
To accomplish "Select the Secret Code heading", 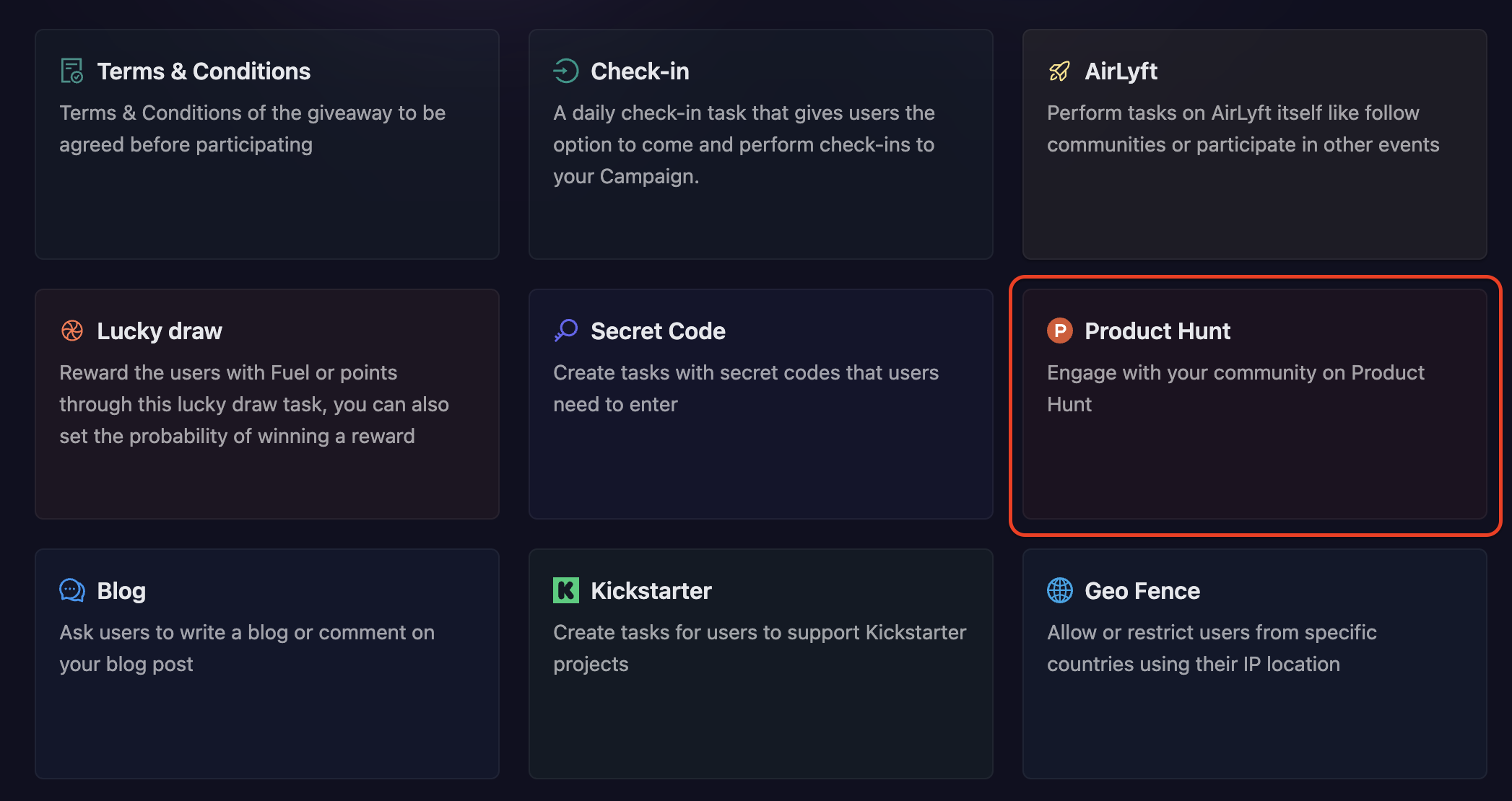I will pyautogui.click(x=658, y=331).
